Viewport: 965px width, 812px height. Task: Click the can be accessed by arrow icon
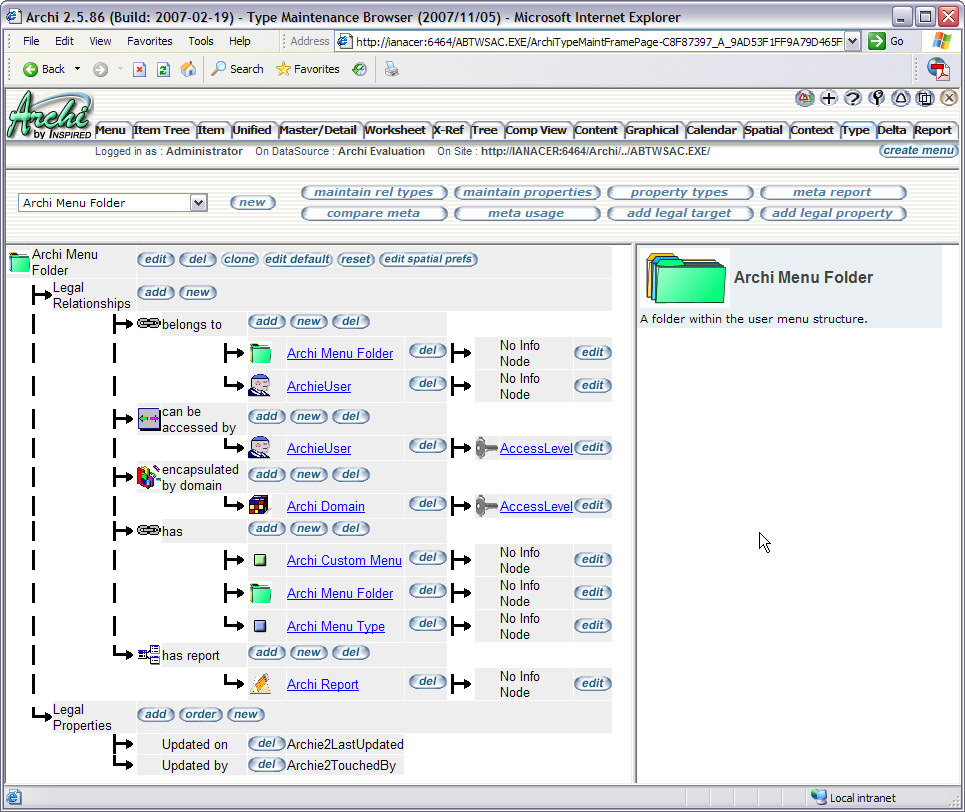(x=148, y=419)
